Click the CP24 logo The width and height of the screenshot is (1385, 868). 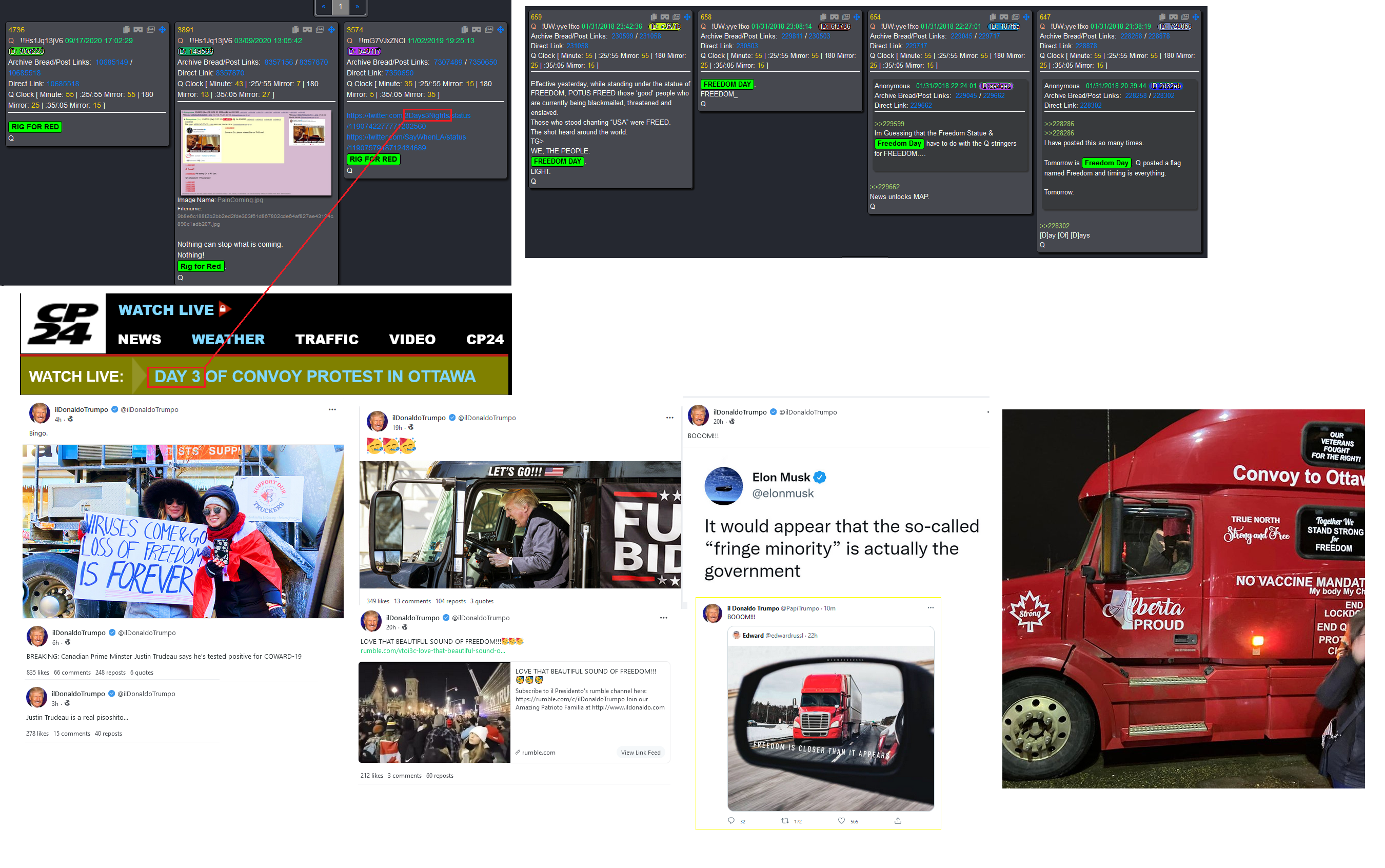(x=64, y=324)
